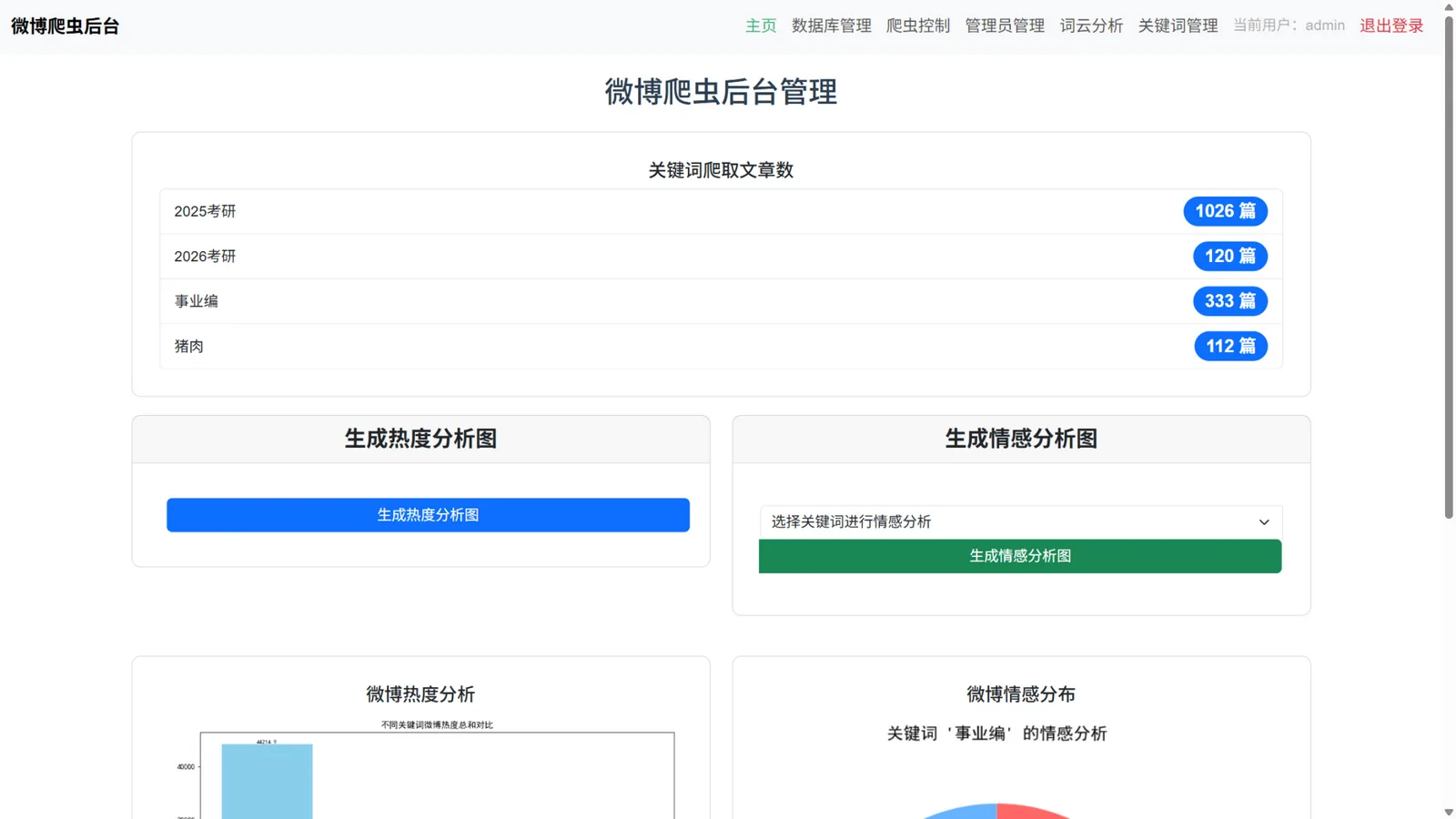Click the 微博情感分布 chart title
This screenshot has width=1456, height=819.
click(1021, 694)
